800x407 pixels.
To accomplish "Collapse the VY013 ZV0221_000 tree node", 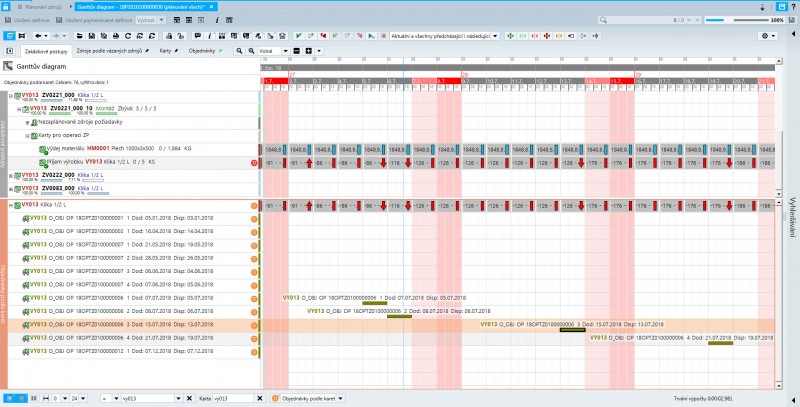I will [12, 94].
